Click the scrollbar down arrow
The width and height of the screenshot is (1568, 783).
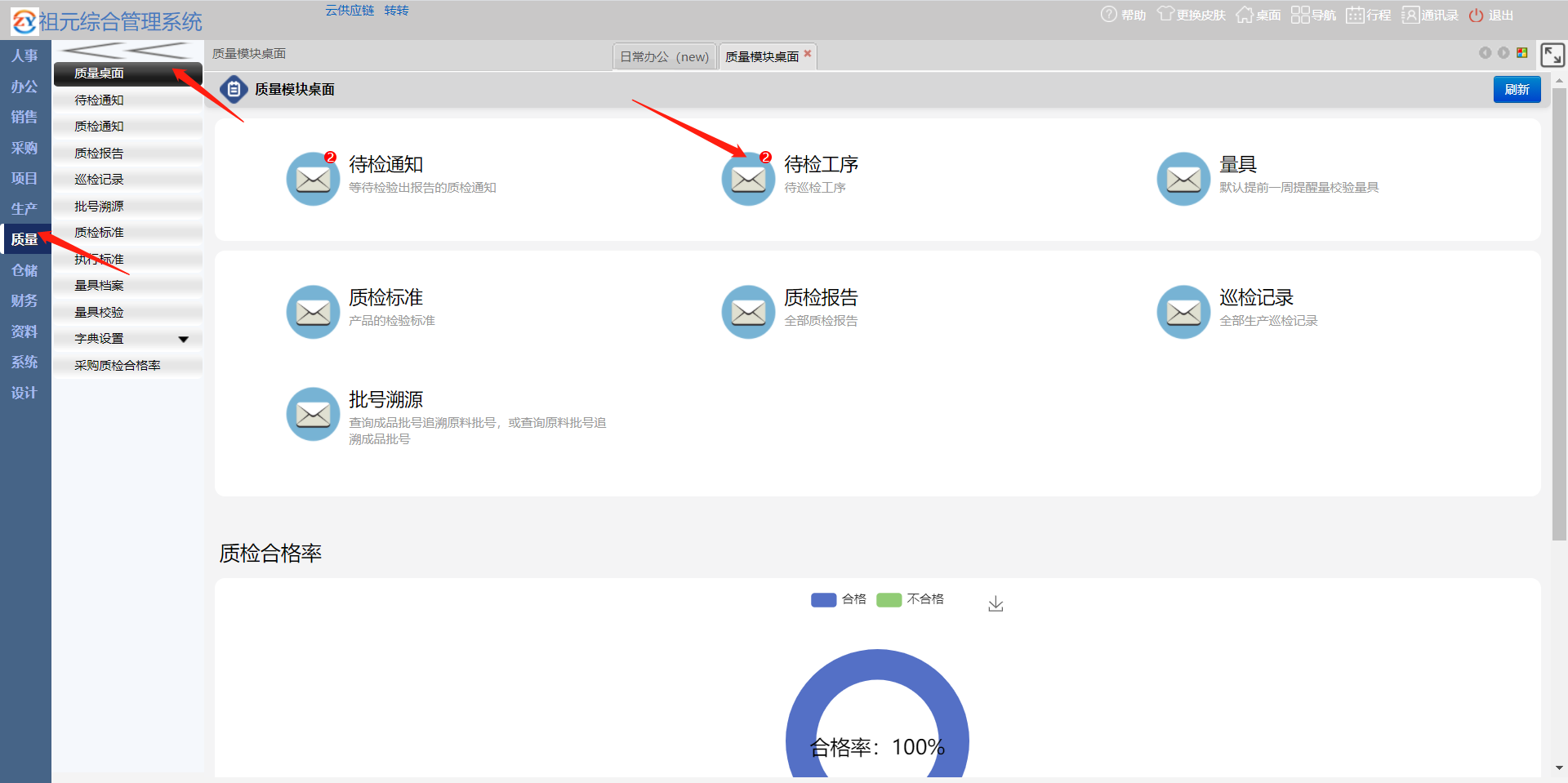[x=1559, y=768]
